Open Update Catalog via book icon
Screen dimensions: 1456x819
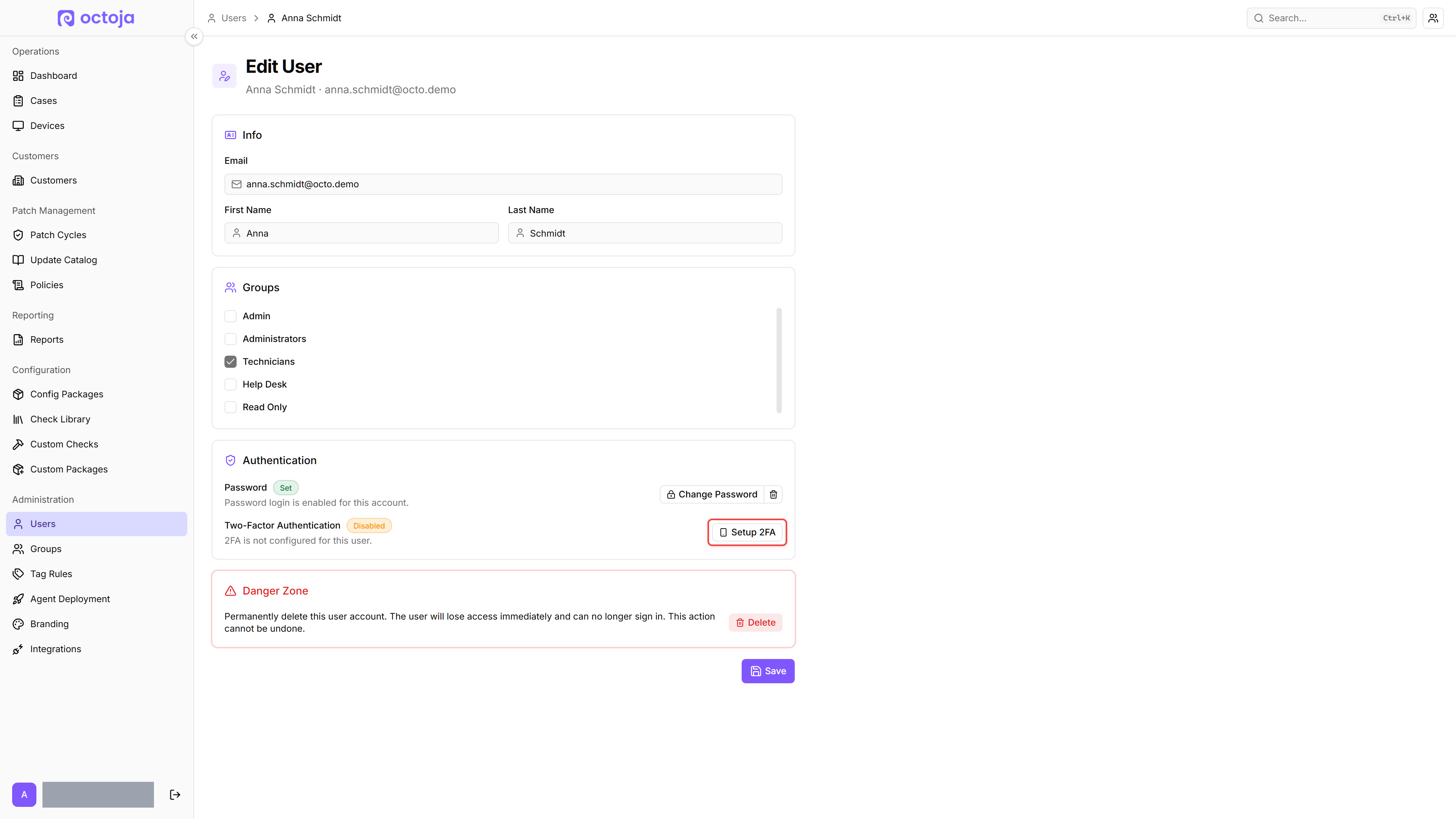18,260
